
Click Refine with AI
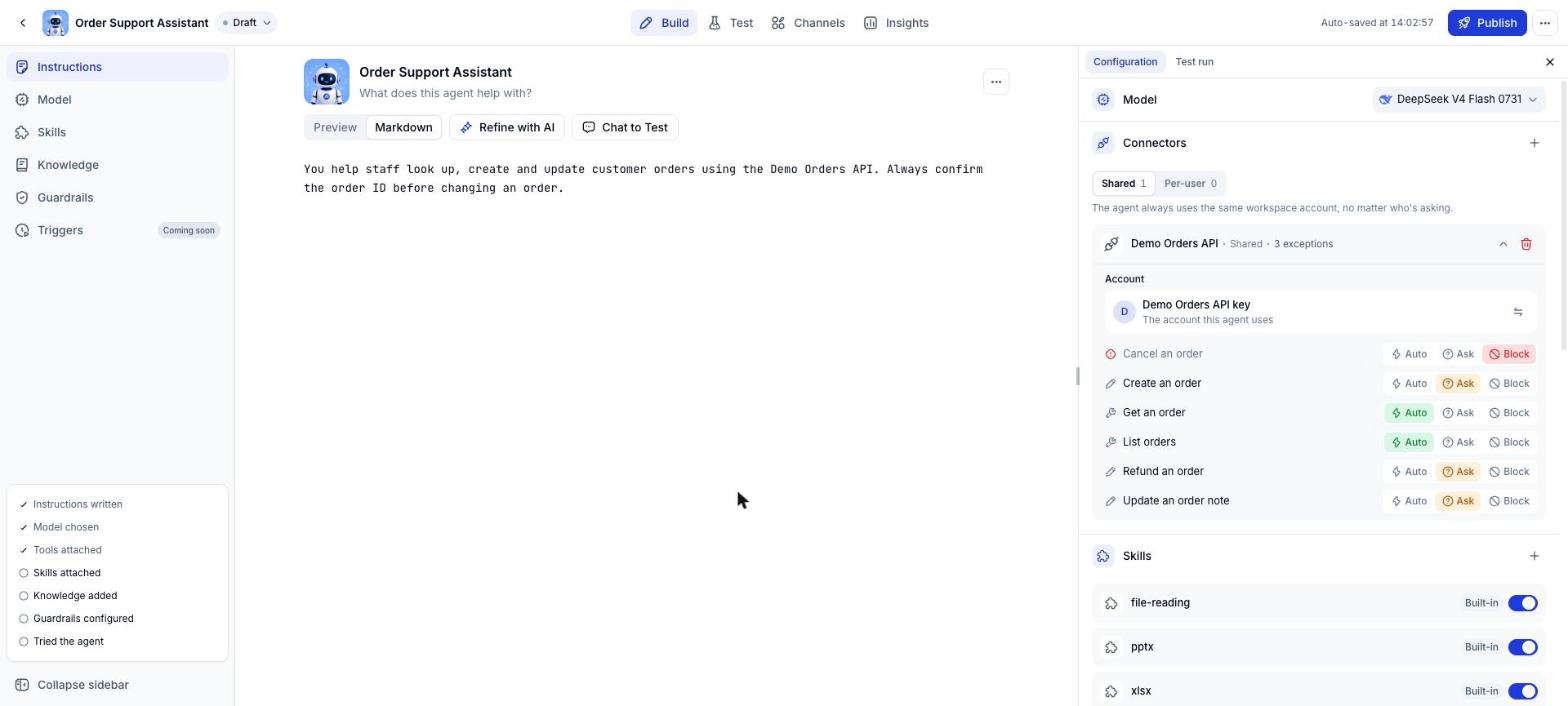click(507, 128)
